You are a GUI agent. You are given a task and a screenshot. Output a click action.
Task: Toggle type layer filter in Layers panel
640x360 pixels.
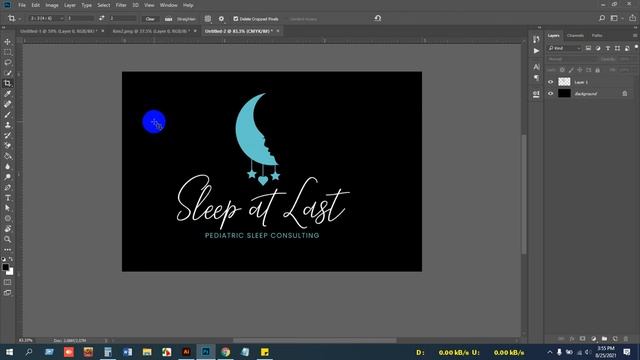pyautogui.click(x=608, y=48)
